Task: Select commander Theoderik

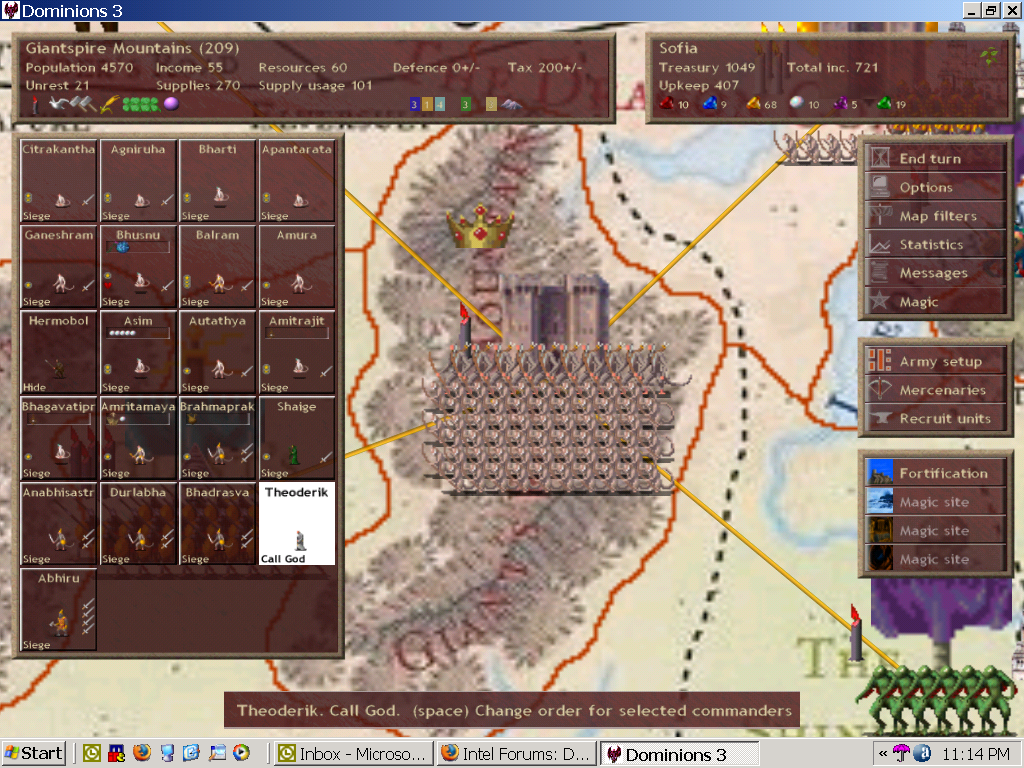Action: [x=297, y=524]
